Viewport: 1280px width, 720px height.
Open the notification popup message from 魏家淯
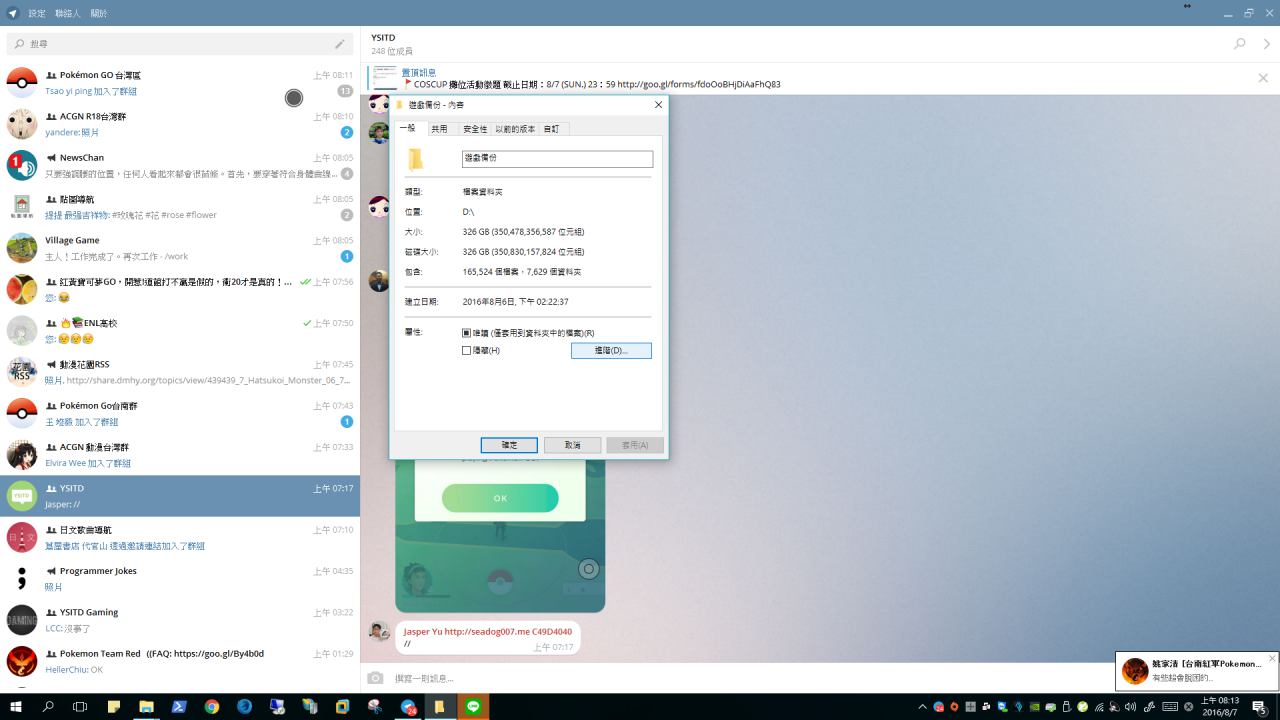1198,671
